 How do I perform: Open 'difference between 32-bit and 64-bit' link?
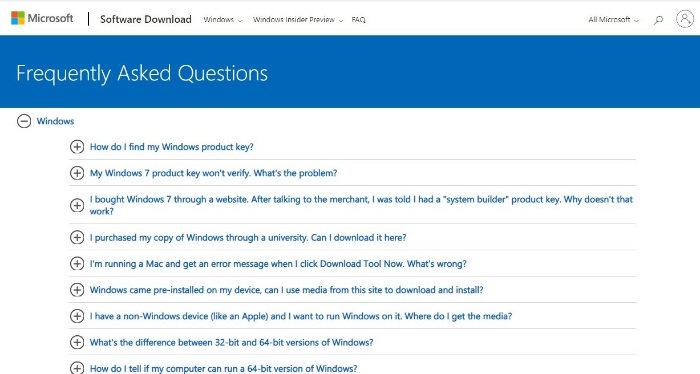231,343
